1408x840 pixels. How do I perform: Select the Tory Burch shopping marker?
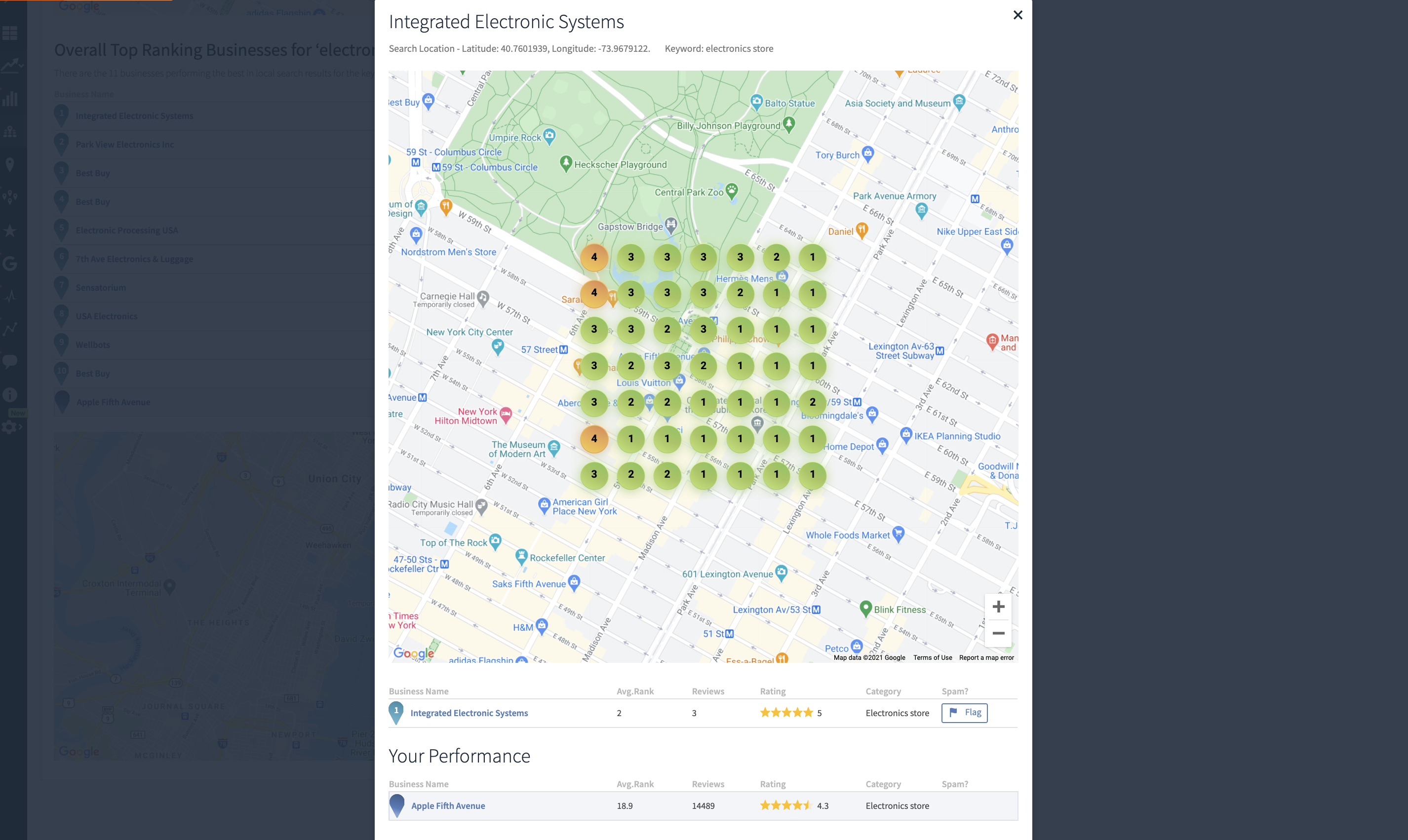[x=868, y=153]
